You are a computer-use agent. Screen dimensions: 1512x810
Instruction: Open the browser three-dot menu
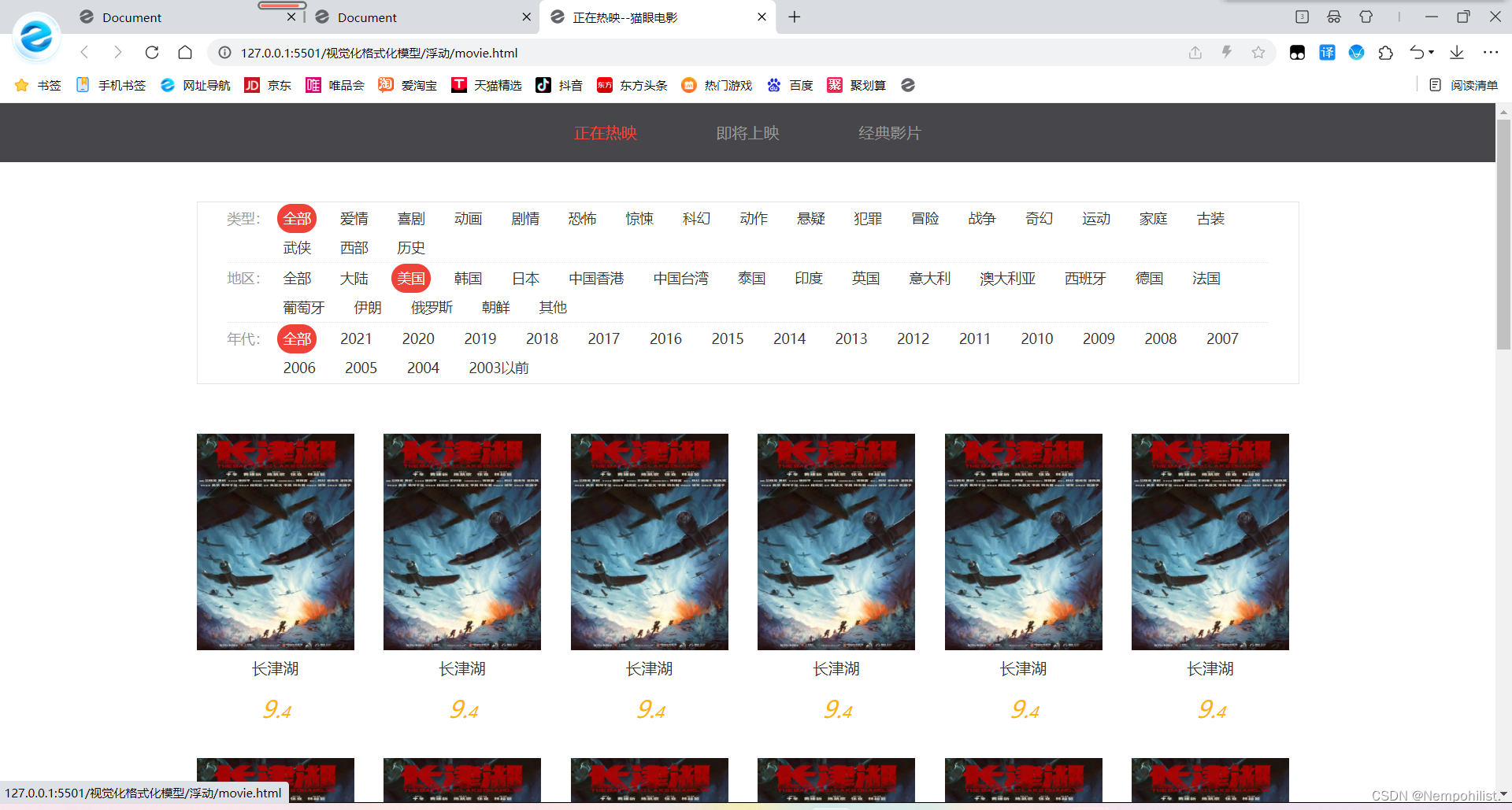point(1491,53)
